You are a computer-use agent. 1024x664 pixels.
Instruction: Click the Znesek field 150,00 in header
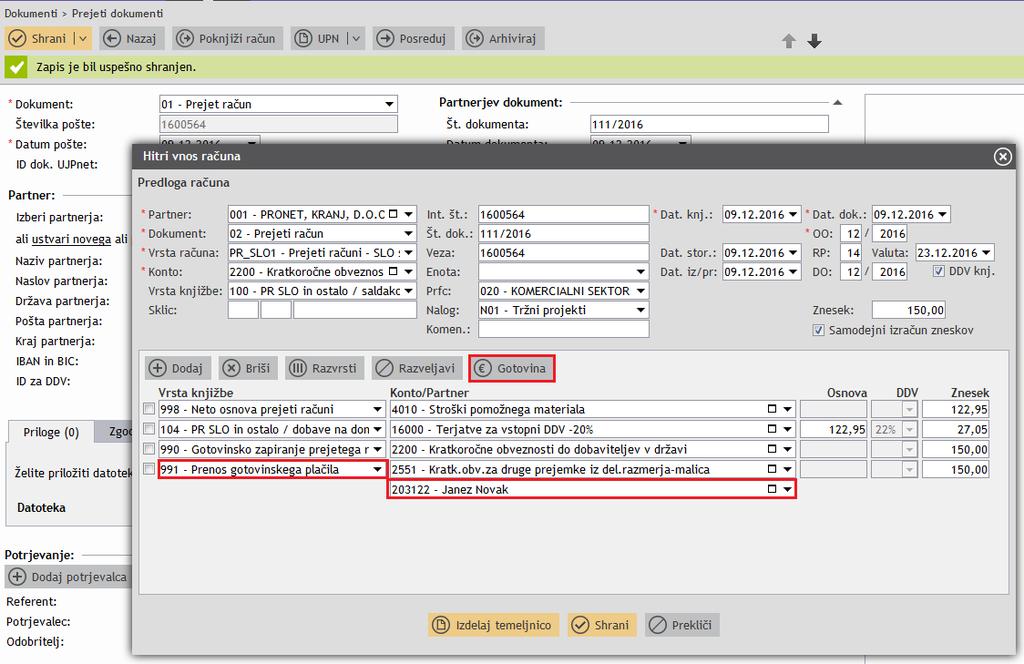click(x=908, y=310)
